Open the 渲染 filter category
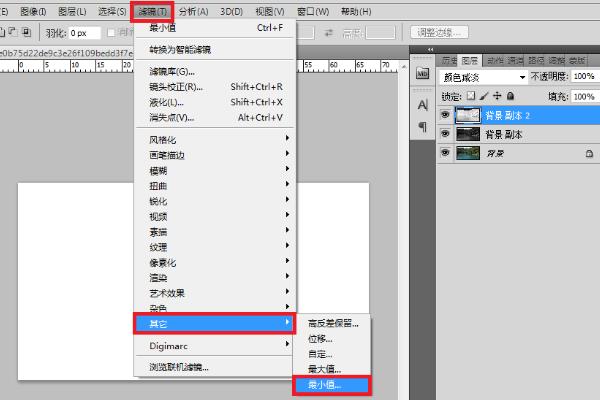600x400 pixels. (x=215, y=278)
